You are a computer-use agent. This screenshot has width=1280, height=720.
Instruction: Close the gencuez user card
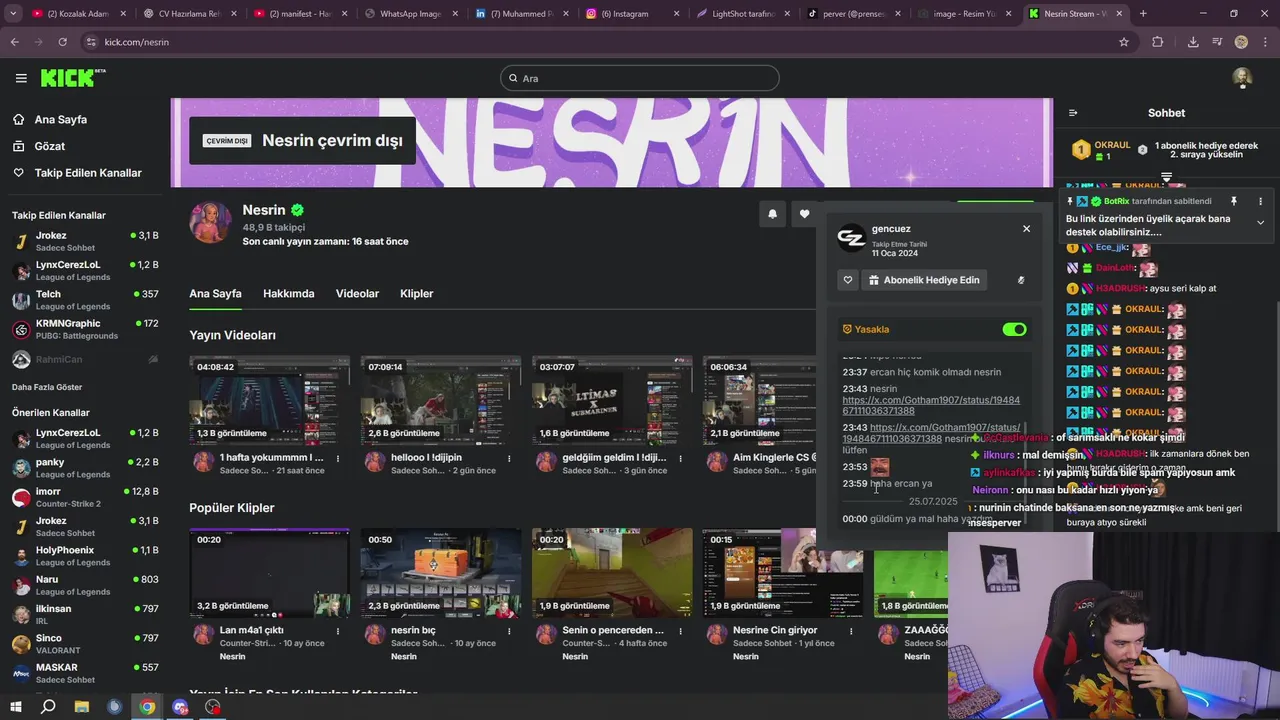coord(1026,229)
